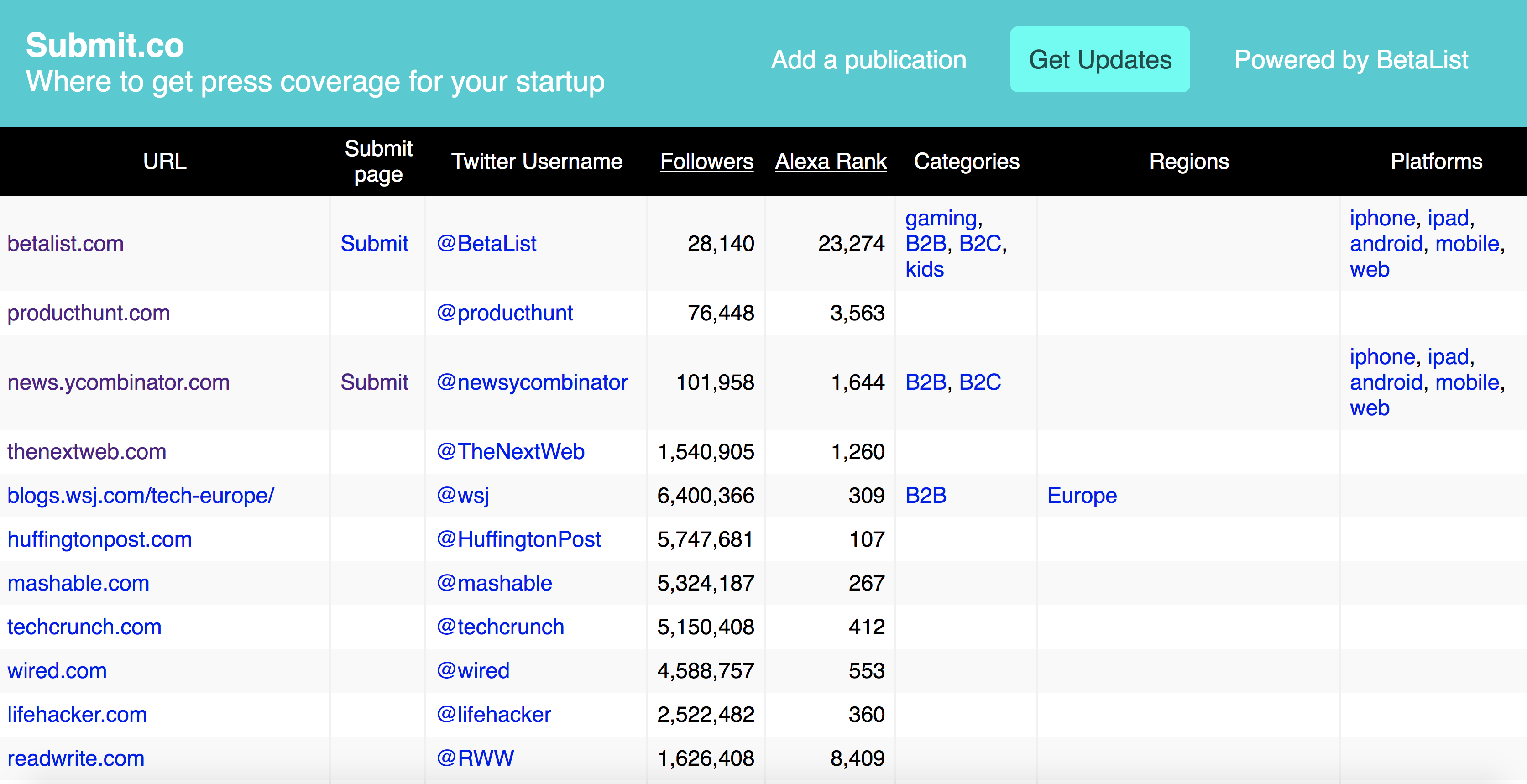Sort table by Followers column
The height and width of the screenshot is (784, 1527).
[706, 161]
